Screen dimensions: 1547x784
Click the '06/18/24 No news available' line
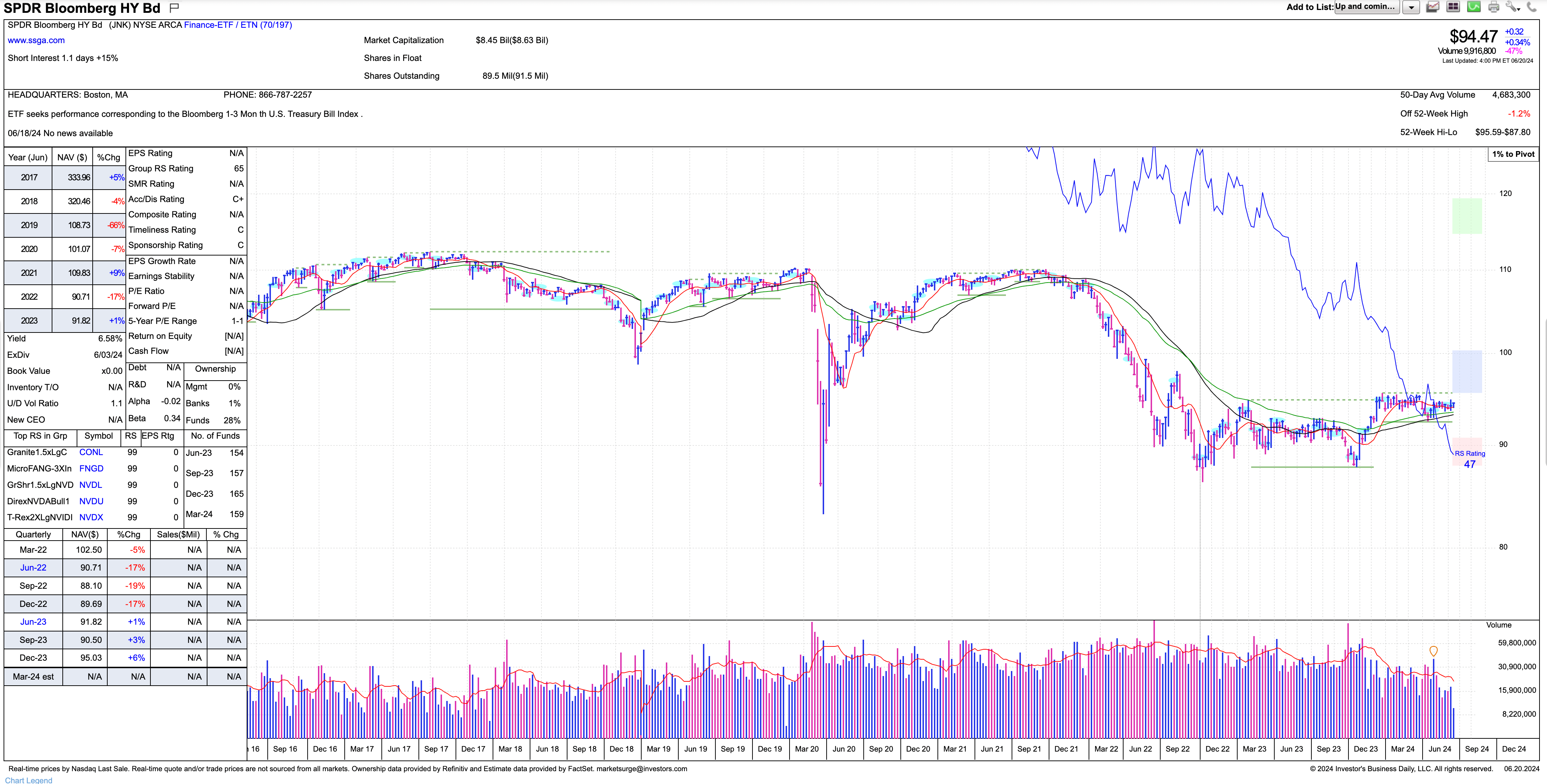(60, 133)
